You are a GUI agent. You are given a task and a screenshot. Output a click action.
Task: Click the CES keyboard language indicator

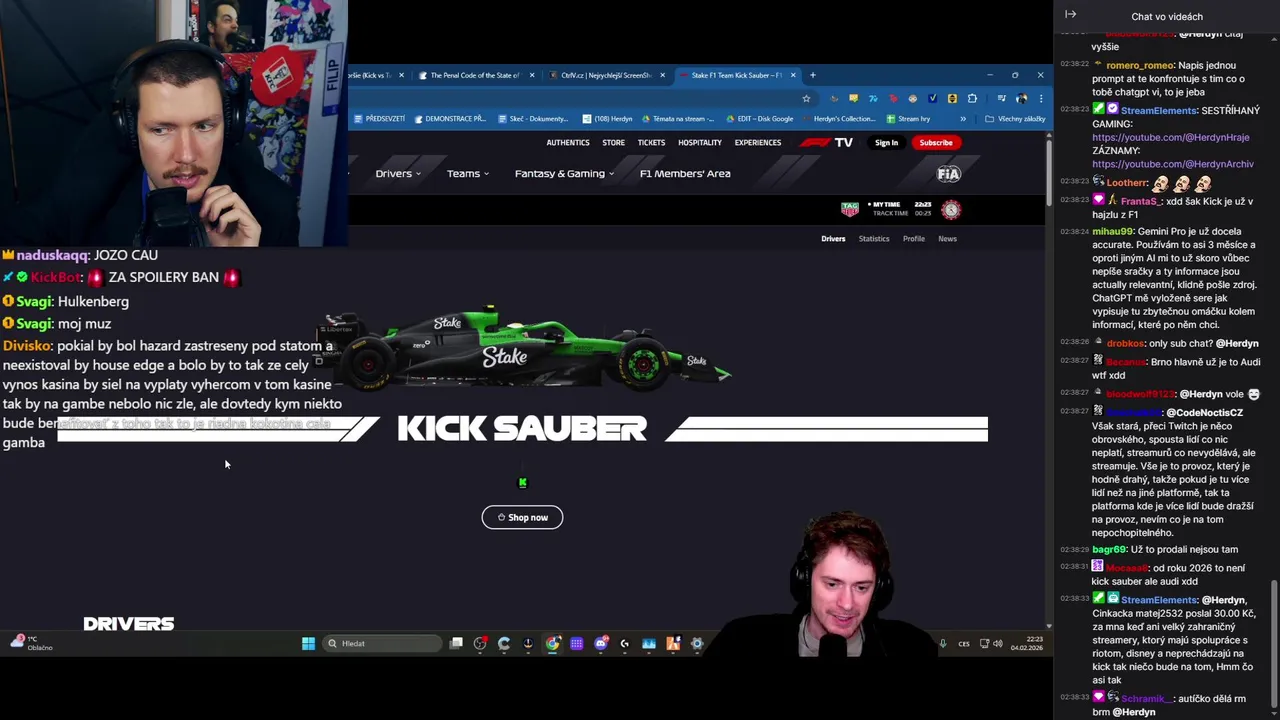click(x=964, y=643)
